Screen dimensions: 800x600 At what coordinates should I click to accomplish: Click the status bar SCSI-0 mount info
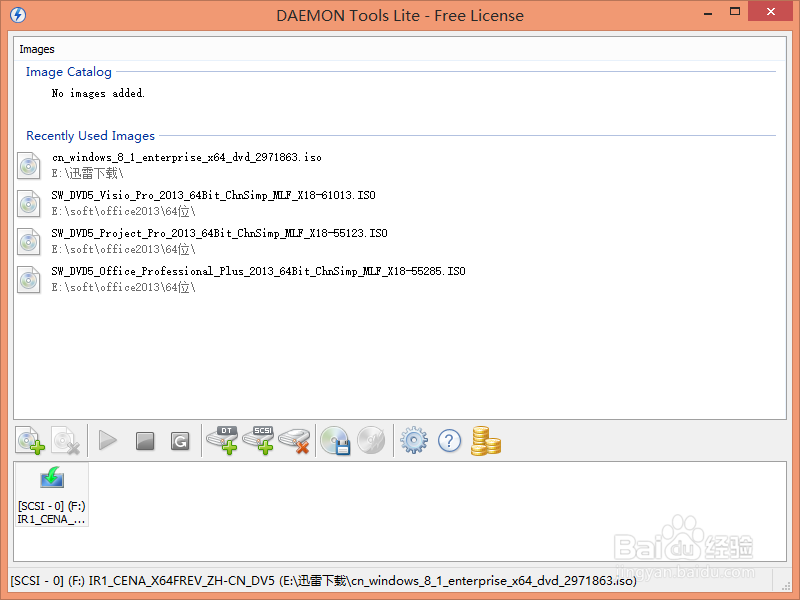(323, 581)
